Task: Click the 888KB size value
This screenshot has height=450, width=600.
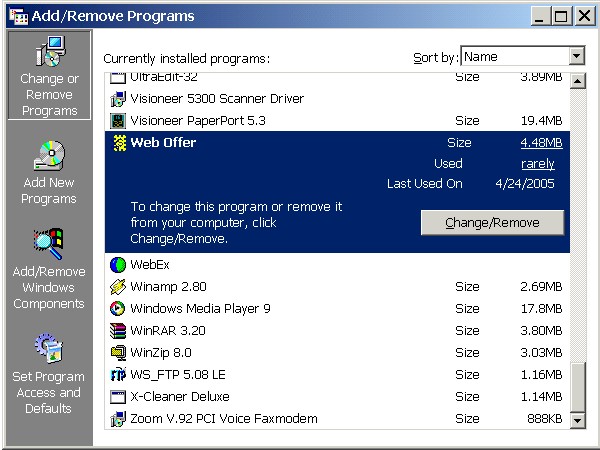Action: 545,419
